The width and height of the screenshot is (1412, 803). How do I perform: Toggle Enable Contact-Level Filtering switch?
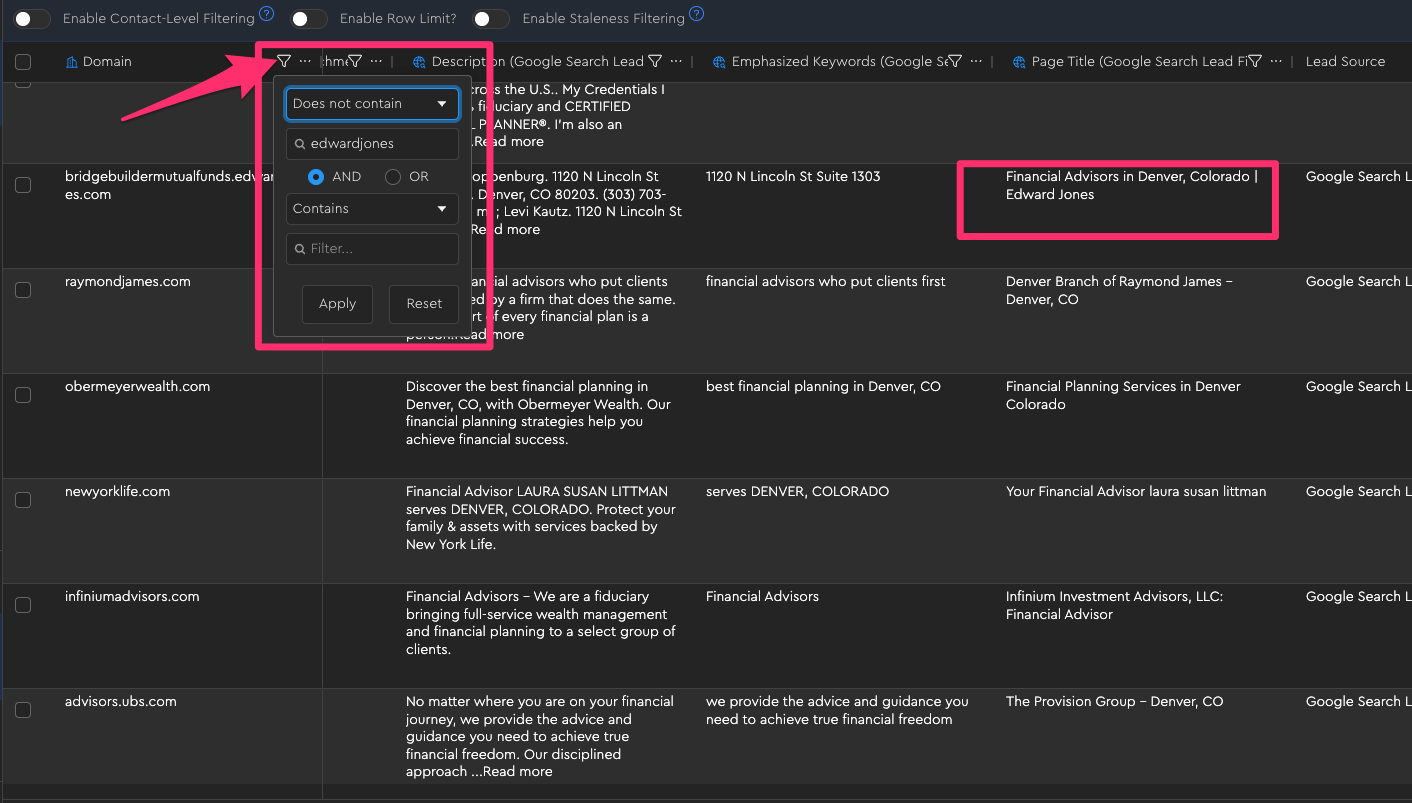coord(32,19)
